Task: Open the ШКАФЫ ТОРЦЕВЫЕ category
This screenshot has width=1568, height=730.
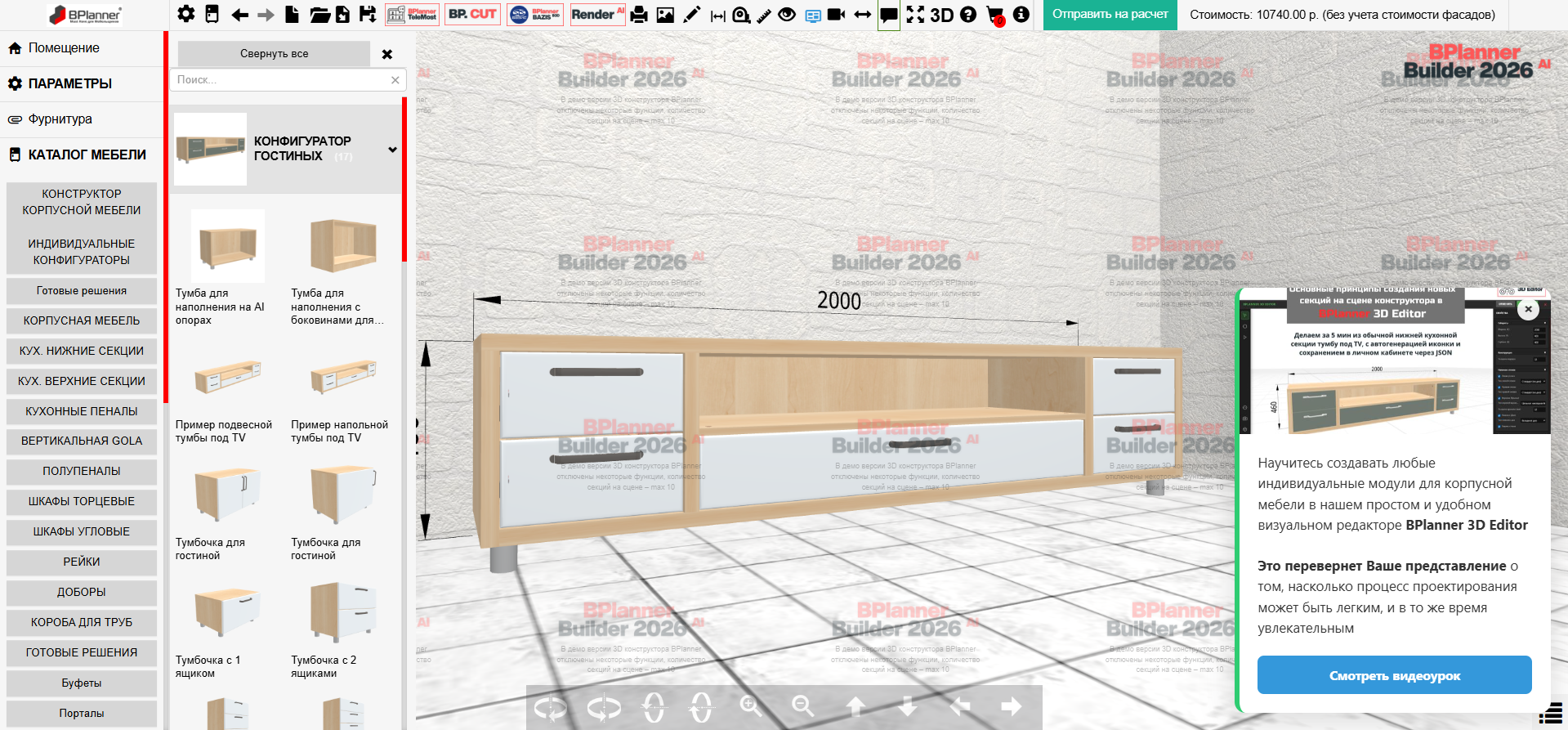Action: 82,502
